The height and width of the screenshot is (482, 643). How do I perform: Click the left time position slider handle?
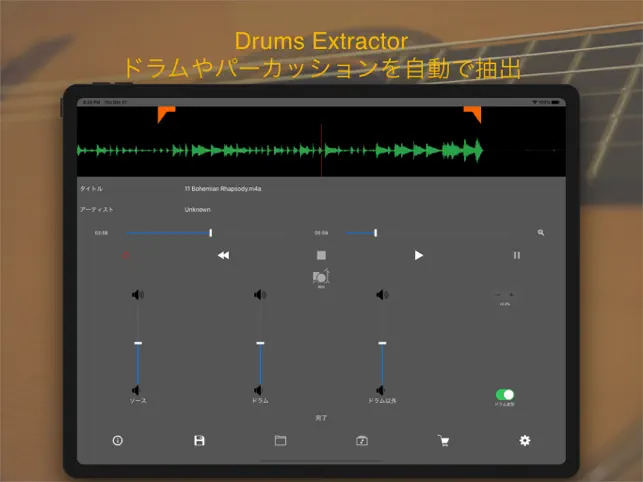tap(211, 233)
